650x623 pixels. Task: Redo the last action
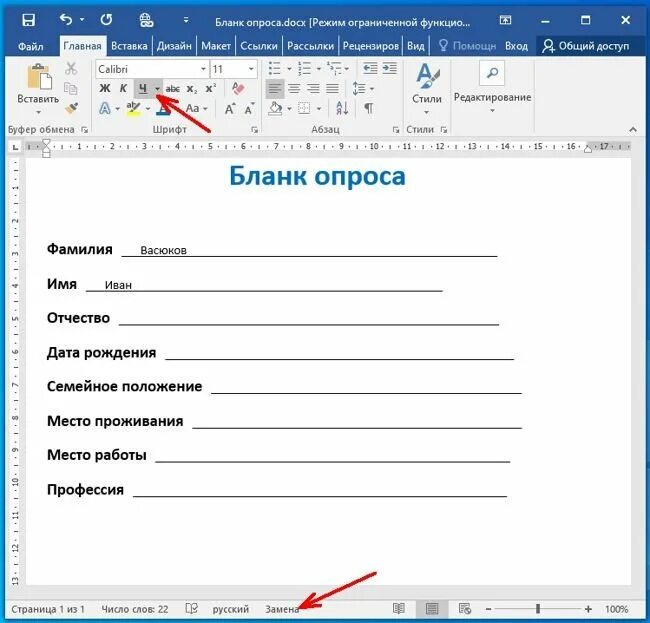pyautogui.click(x=106, y=19)
